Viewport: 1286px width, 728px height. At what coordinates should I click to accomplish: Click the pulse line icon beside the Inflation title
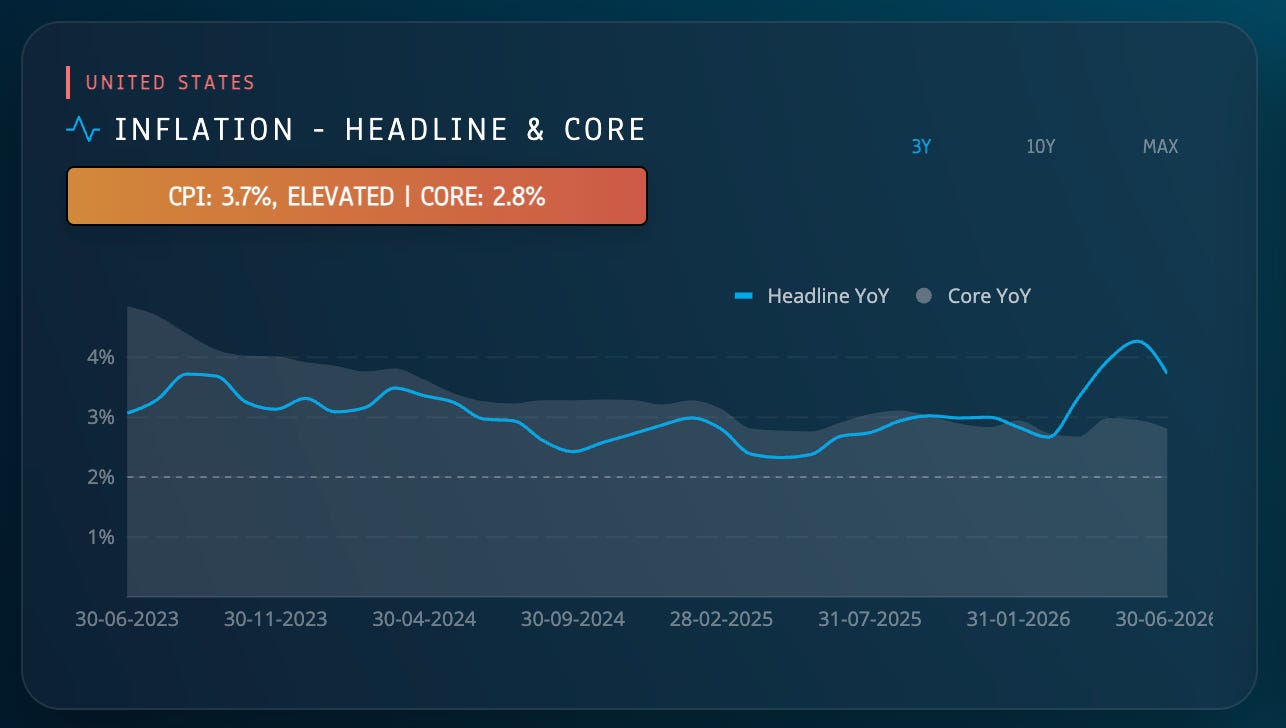tap(83, 130)
